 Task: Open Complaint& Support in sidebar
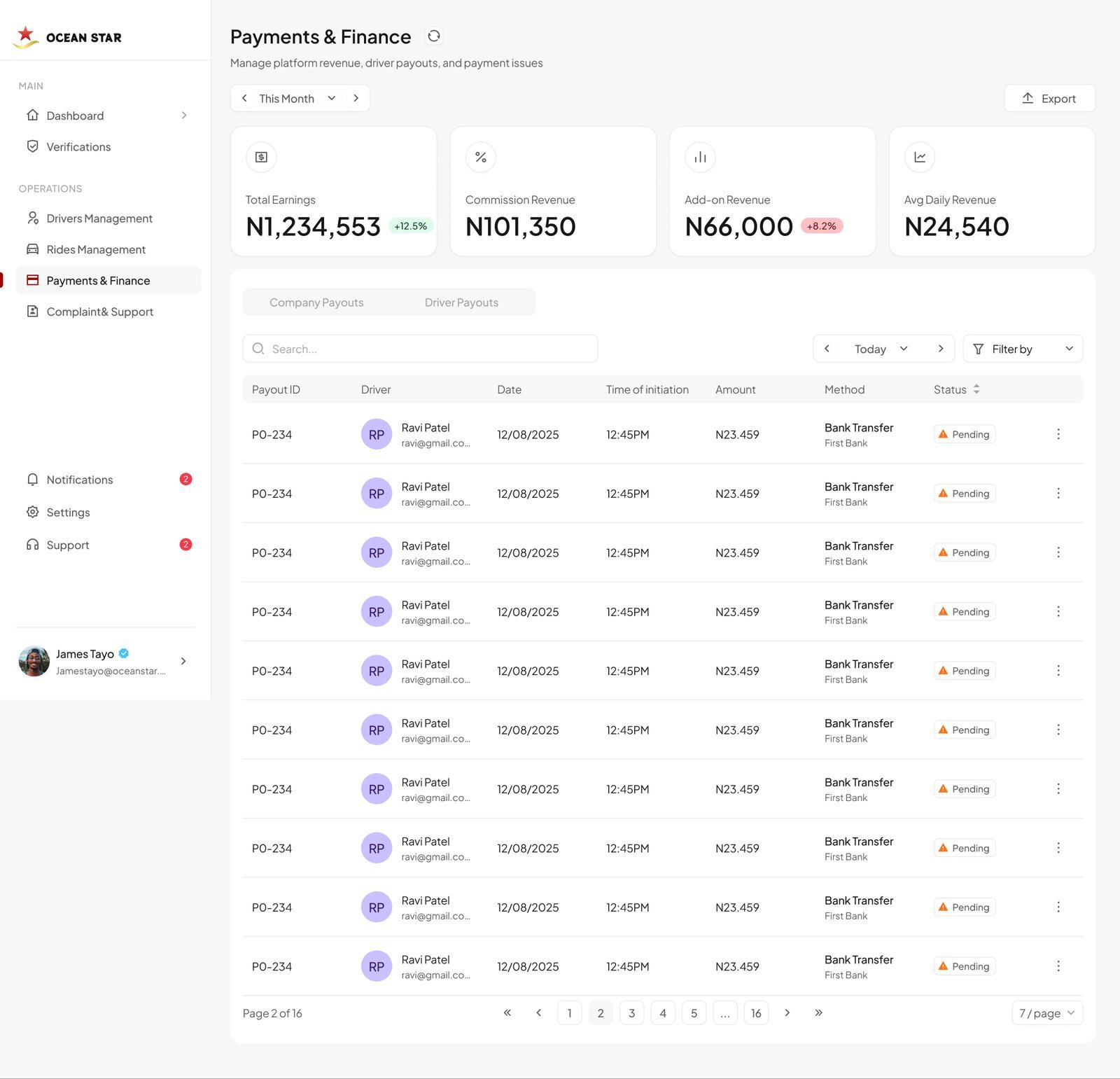[108, 312]
